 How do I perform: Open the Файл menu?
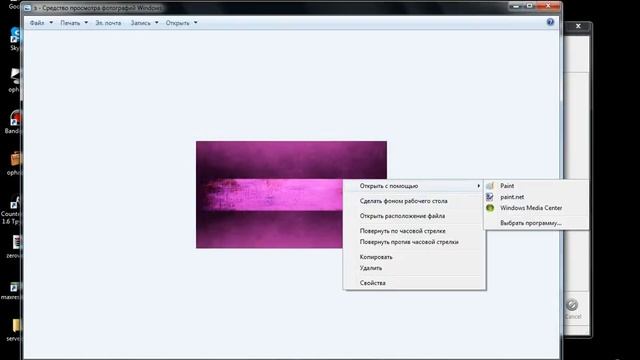click(37, 23)
